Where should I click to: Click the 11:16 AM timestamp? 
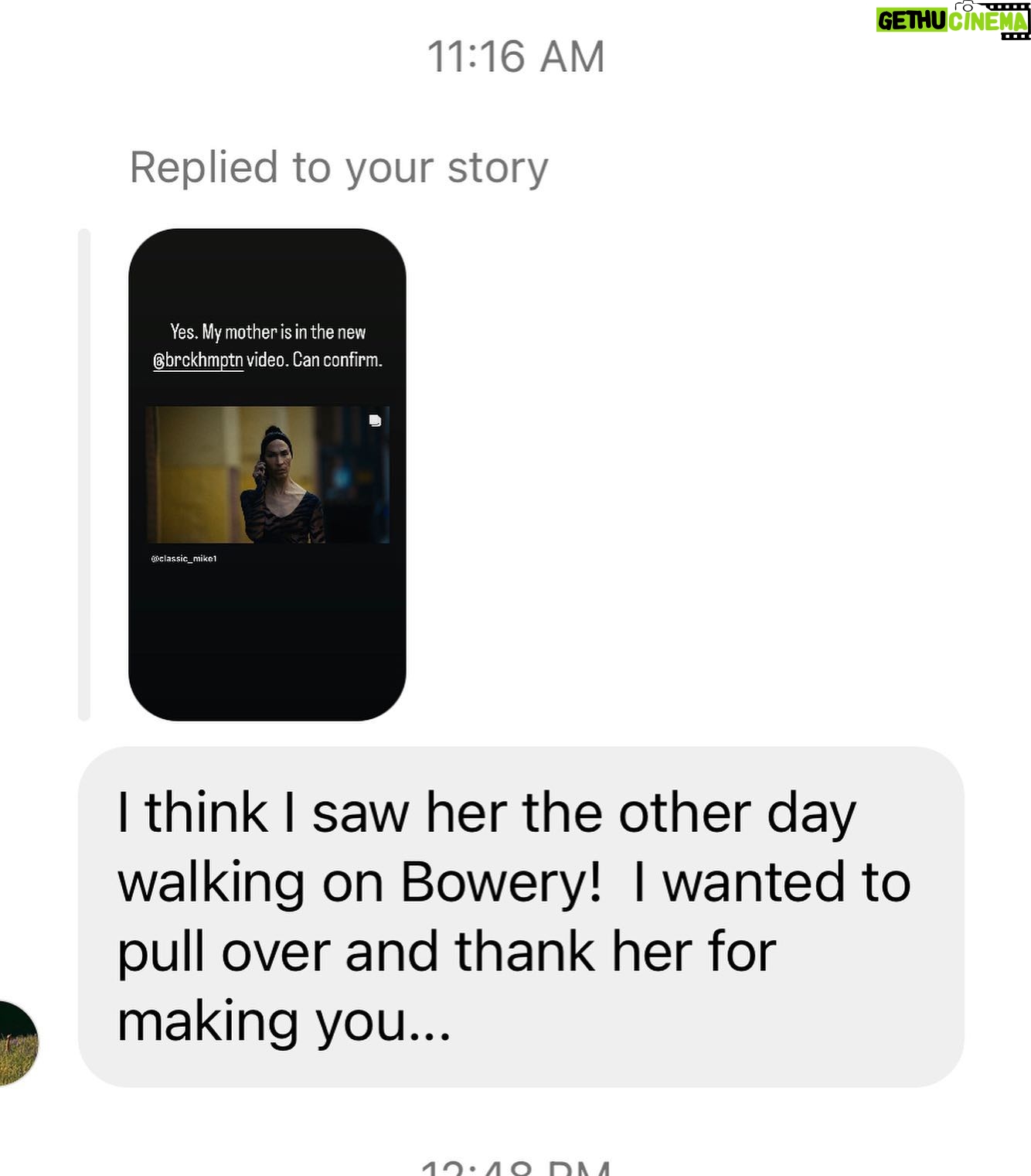515,56
